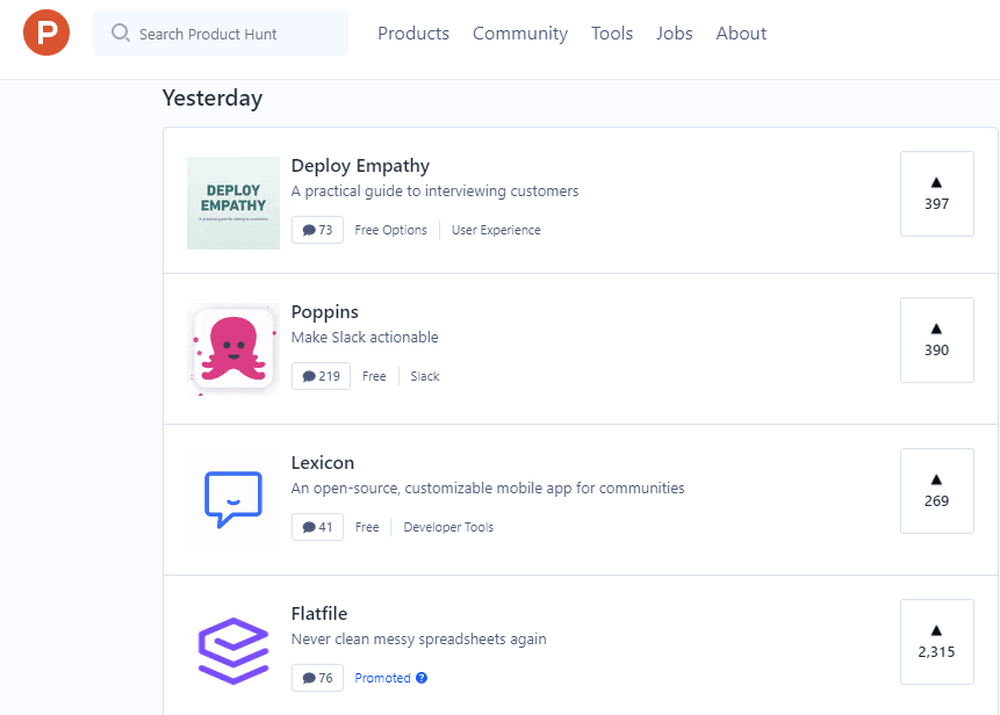
Task: Open the Poppins octopus icon
Action: click(x=233, y=350)
